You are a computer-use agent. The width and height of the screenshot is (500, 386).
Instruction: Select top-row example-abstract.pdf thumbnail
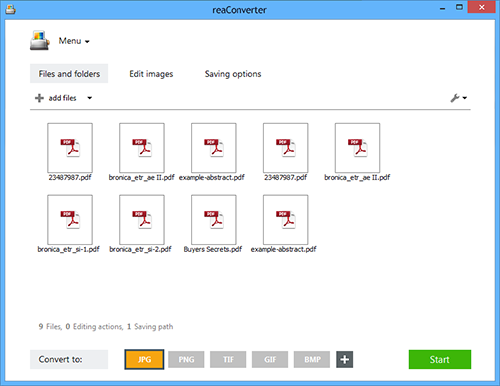[214, 148]
